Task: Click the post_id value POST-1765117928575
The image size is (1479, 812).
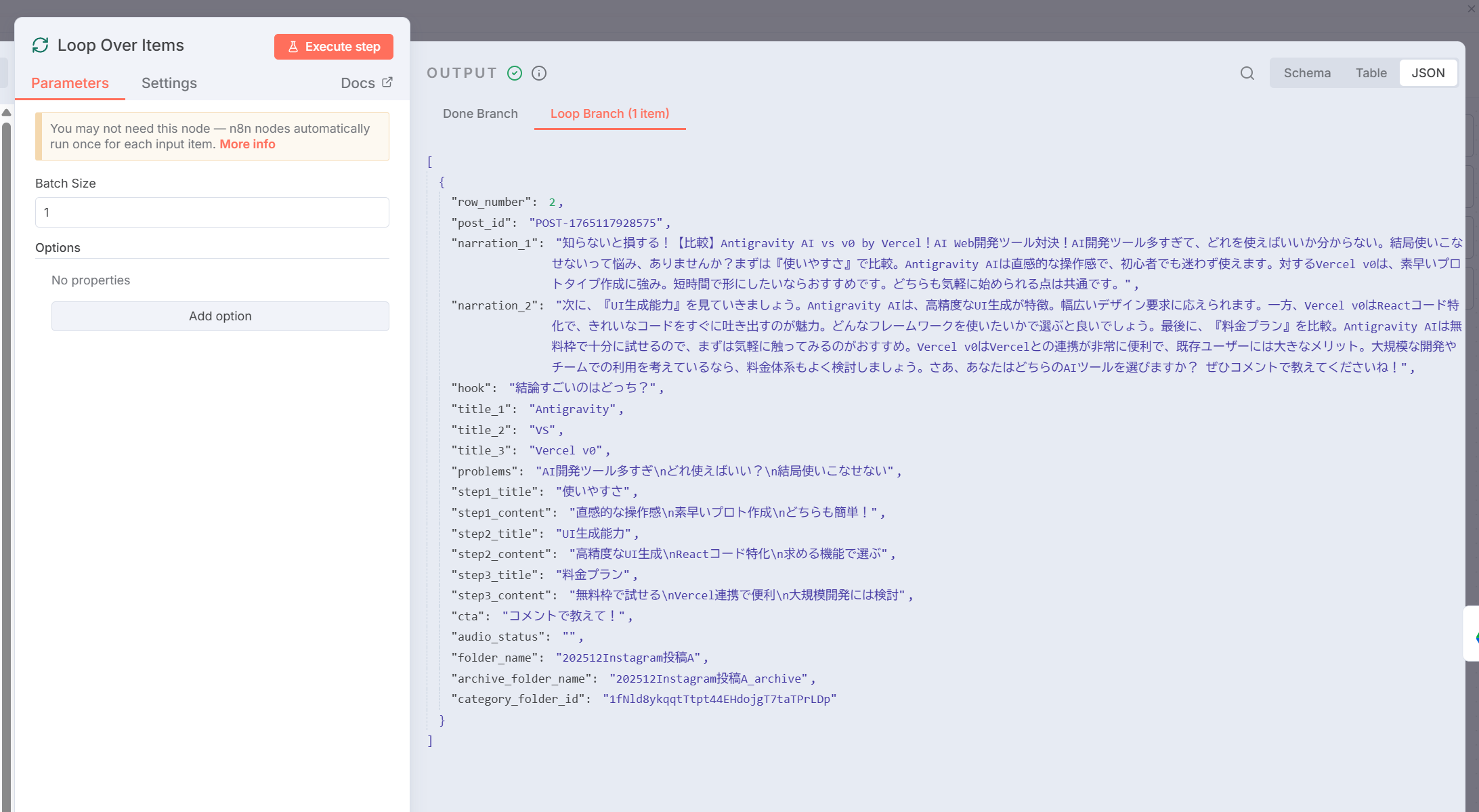Action: pyautogui.click(x=595, y=223)
